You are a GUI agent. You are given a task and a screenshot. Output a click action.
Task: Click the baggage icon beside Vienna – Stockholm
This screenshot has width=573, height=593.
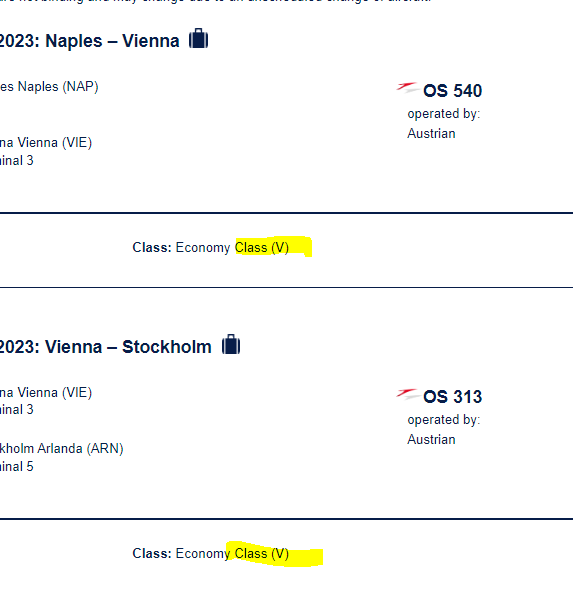coord(231,344)
